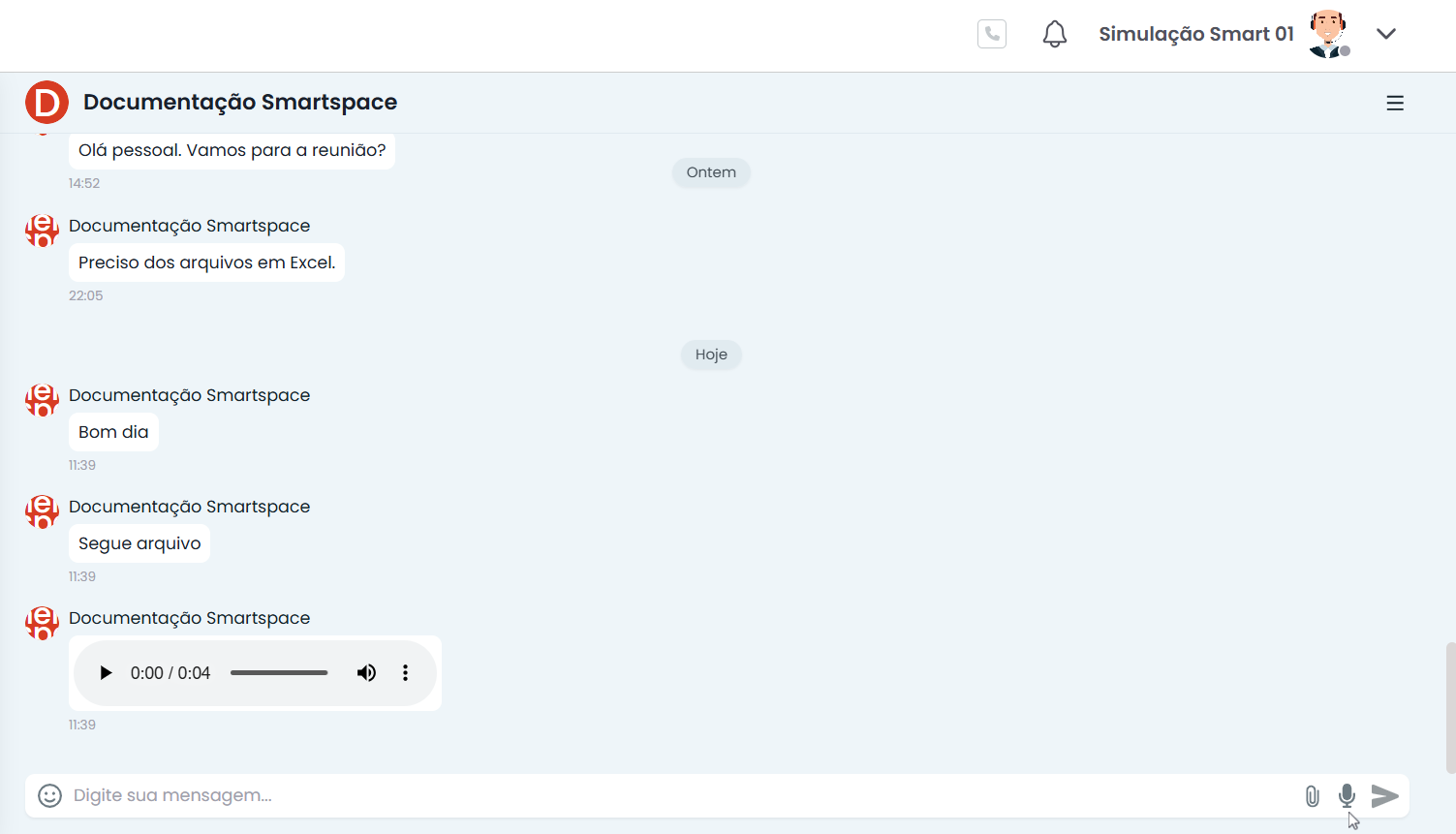Open the emoji picker
1456x834 pixels.
(x=49, y=795)
